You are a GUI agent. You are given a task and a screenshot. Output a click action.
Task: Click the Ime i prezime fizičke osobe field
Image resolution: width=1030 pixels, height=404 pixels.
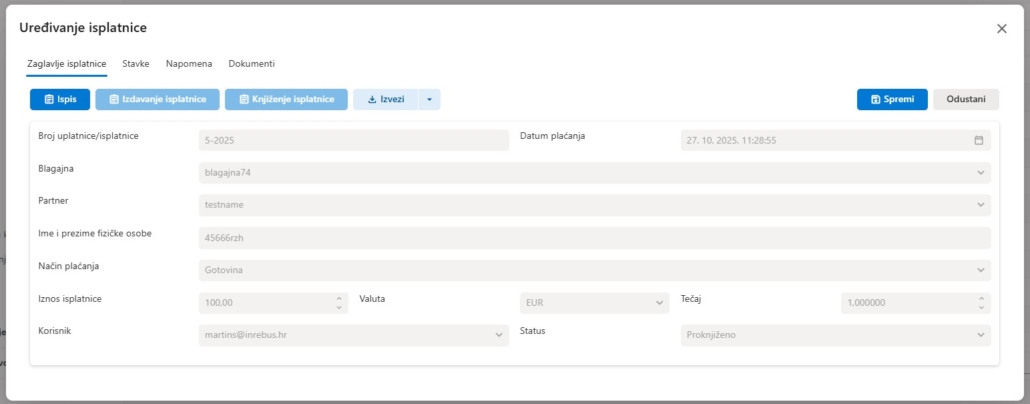[594, 238]
